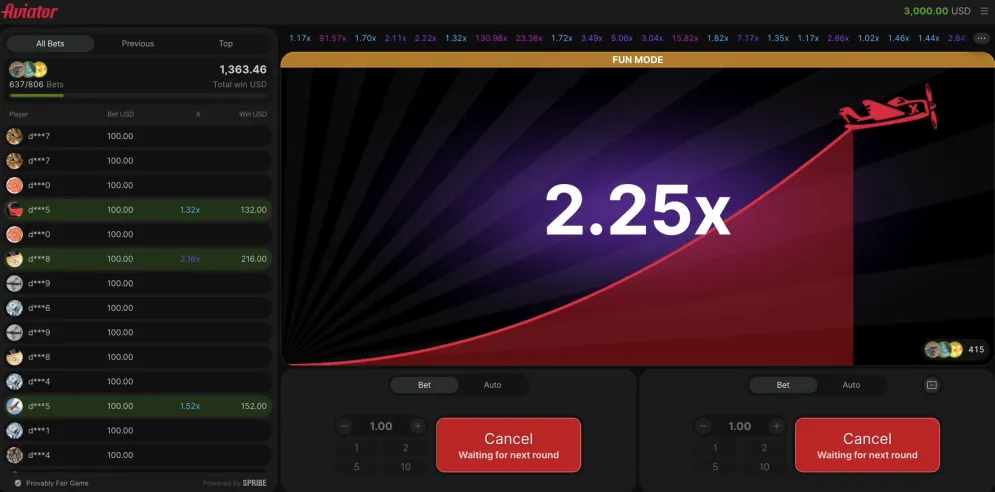The image size is (995, 492).
Task: Decrease the first bet amount with minus
Action: 345,426
